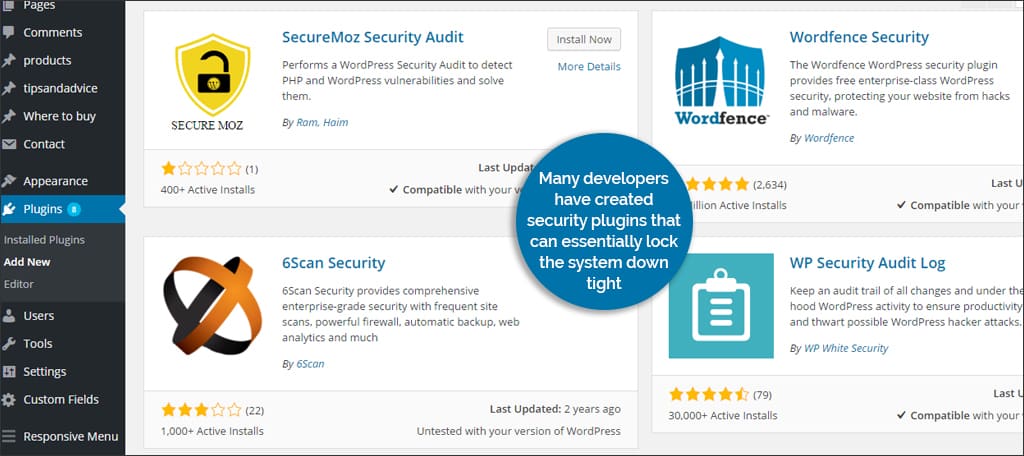
Task: Click the (22) ratings count for 6Scan
Action: coord(255,411)
